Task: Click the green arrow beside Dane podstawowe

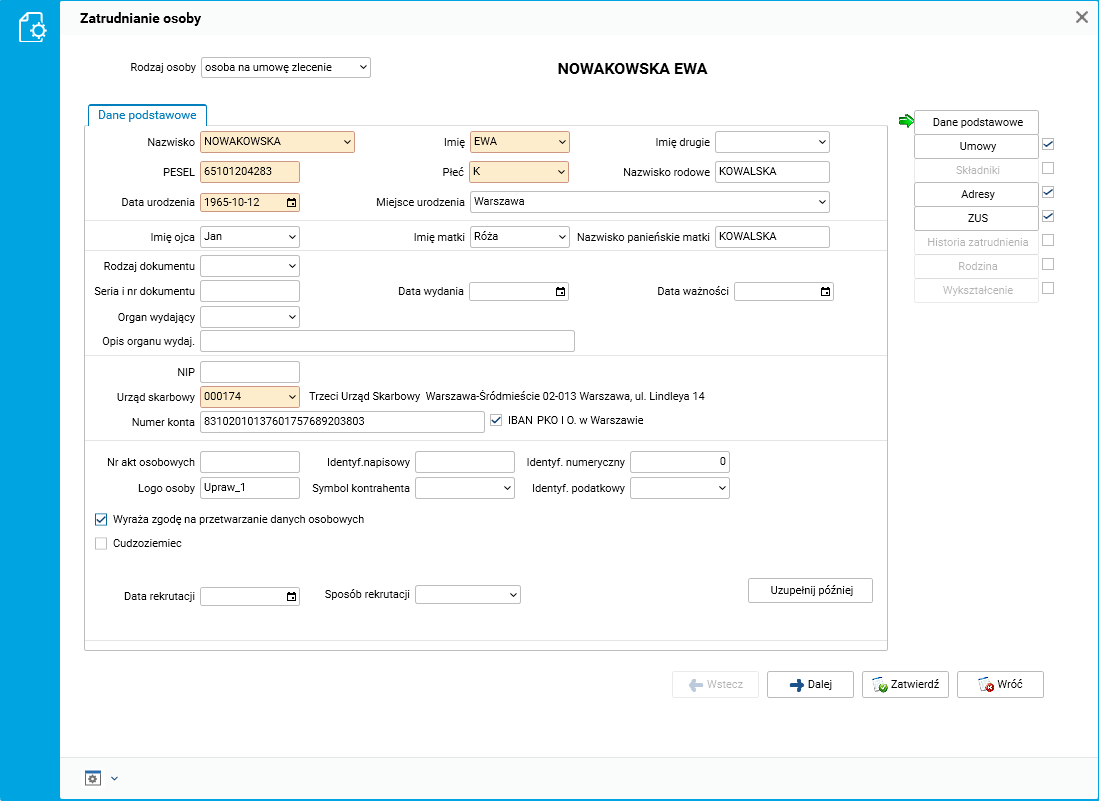Action: 906,121
